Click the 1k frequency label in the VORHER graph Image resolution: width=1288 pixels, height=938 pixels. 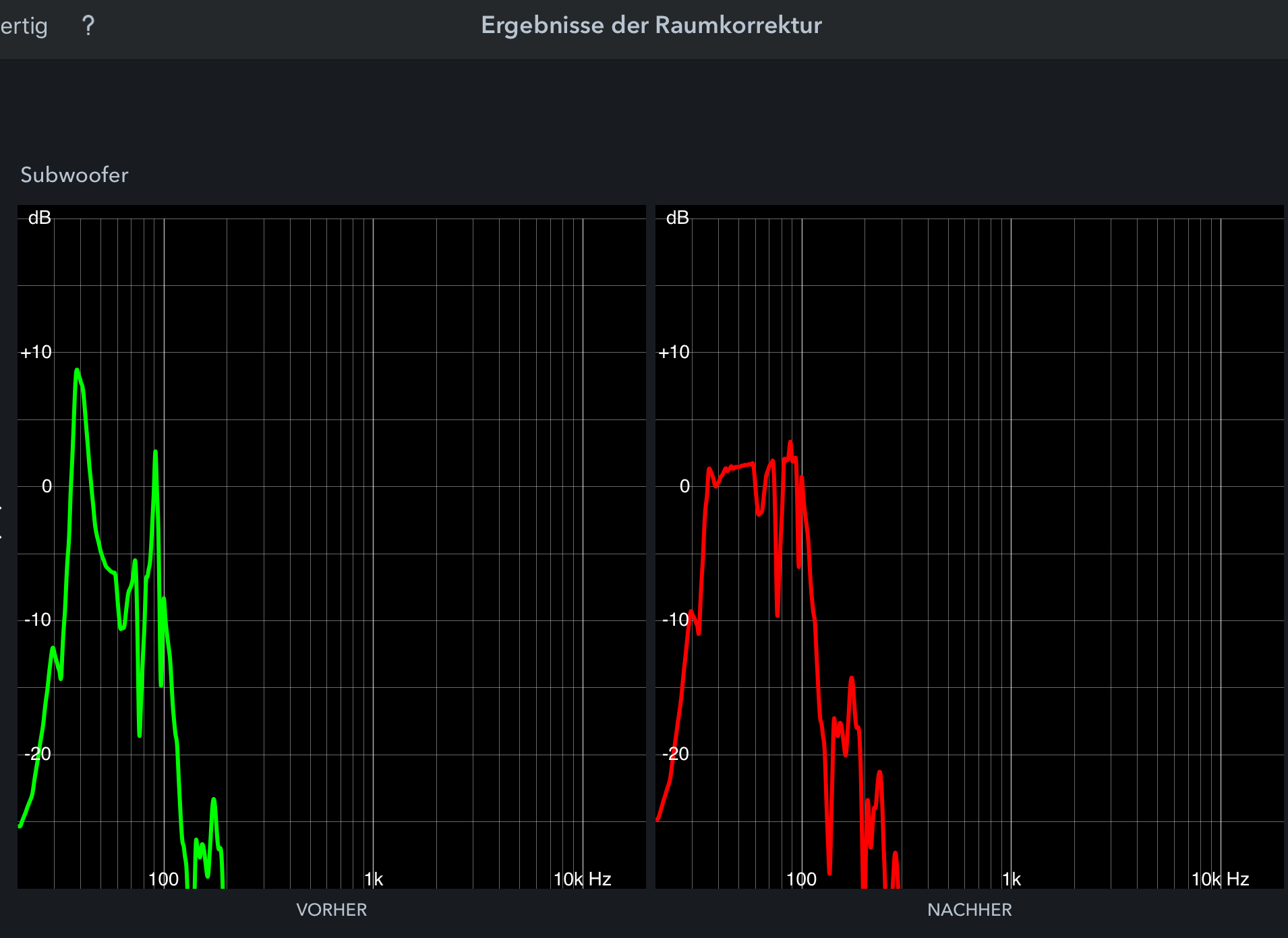(374, 879)
